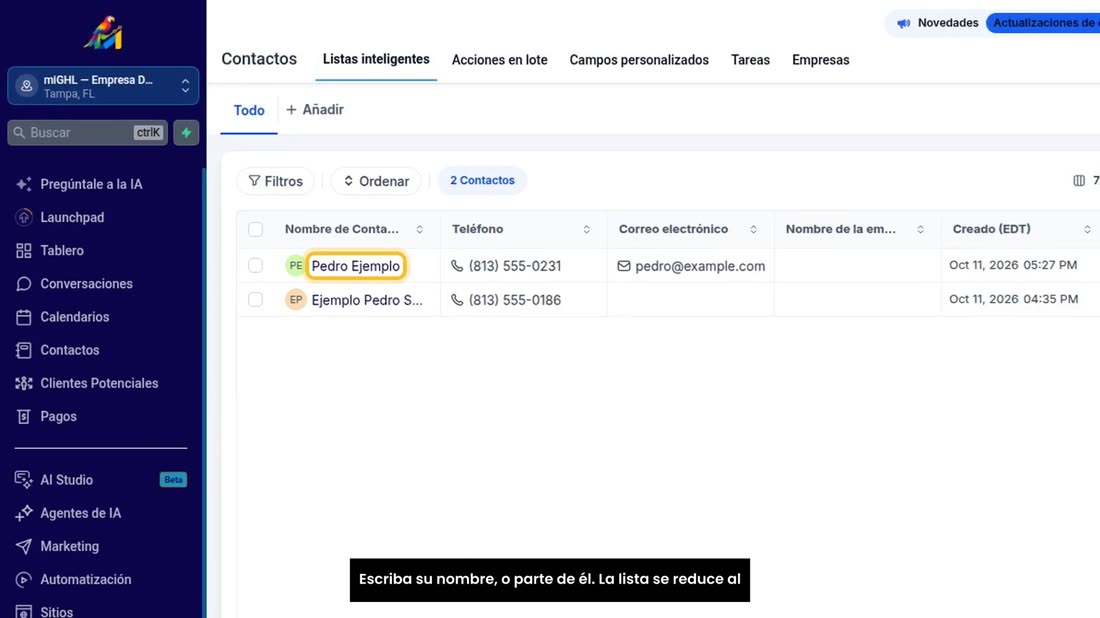The height and width of the screenshot is (618, 1100).
Task: Click the Contactos page title
Action: pyautogui.click(x=260, y=59)
